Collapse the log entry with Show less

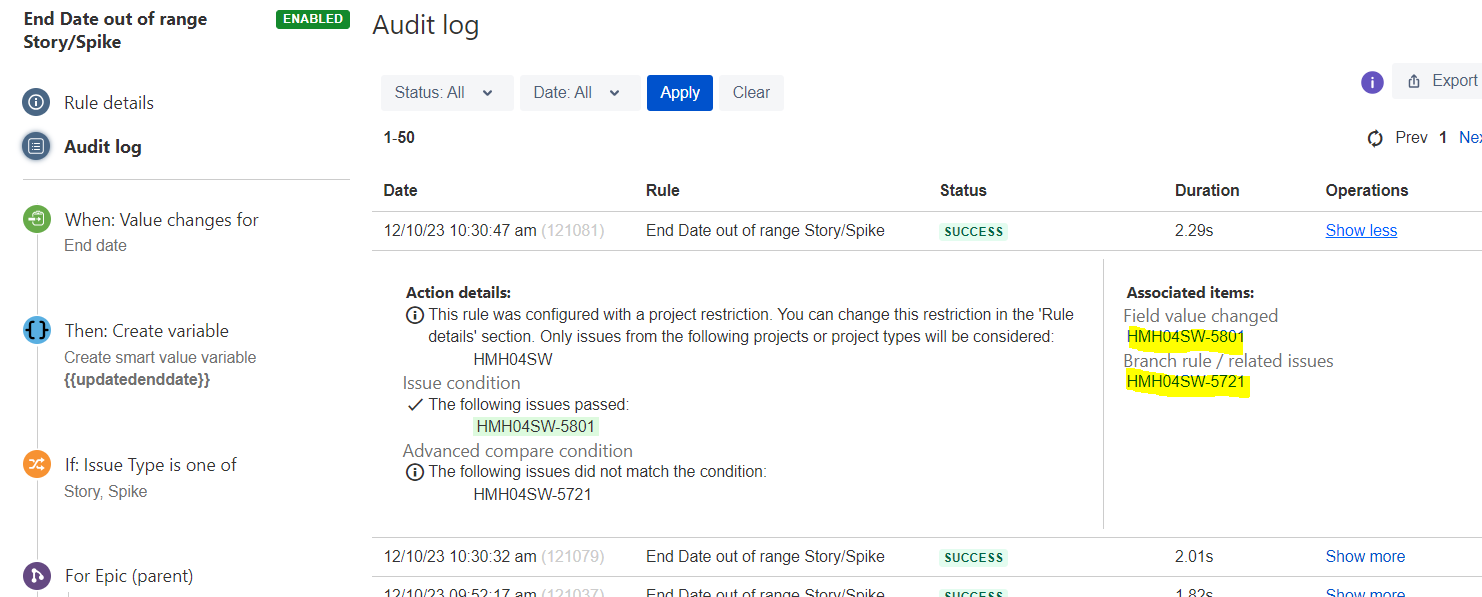(x=1361, y=231)
